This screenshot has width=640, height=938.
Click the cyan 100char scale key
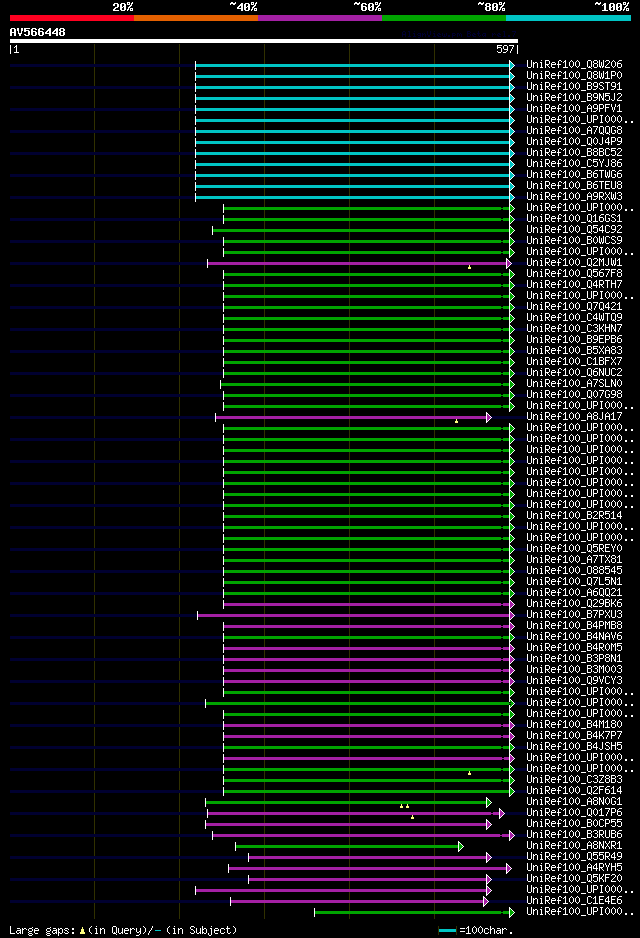click(x=447, y=931)
